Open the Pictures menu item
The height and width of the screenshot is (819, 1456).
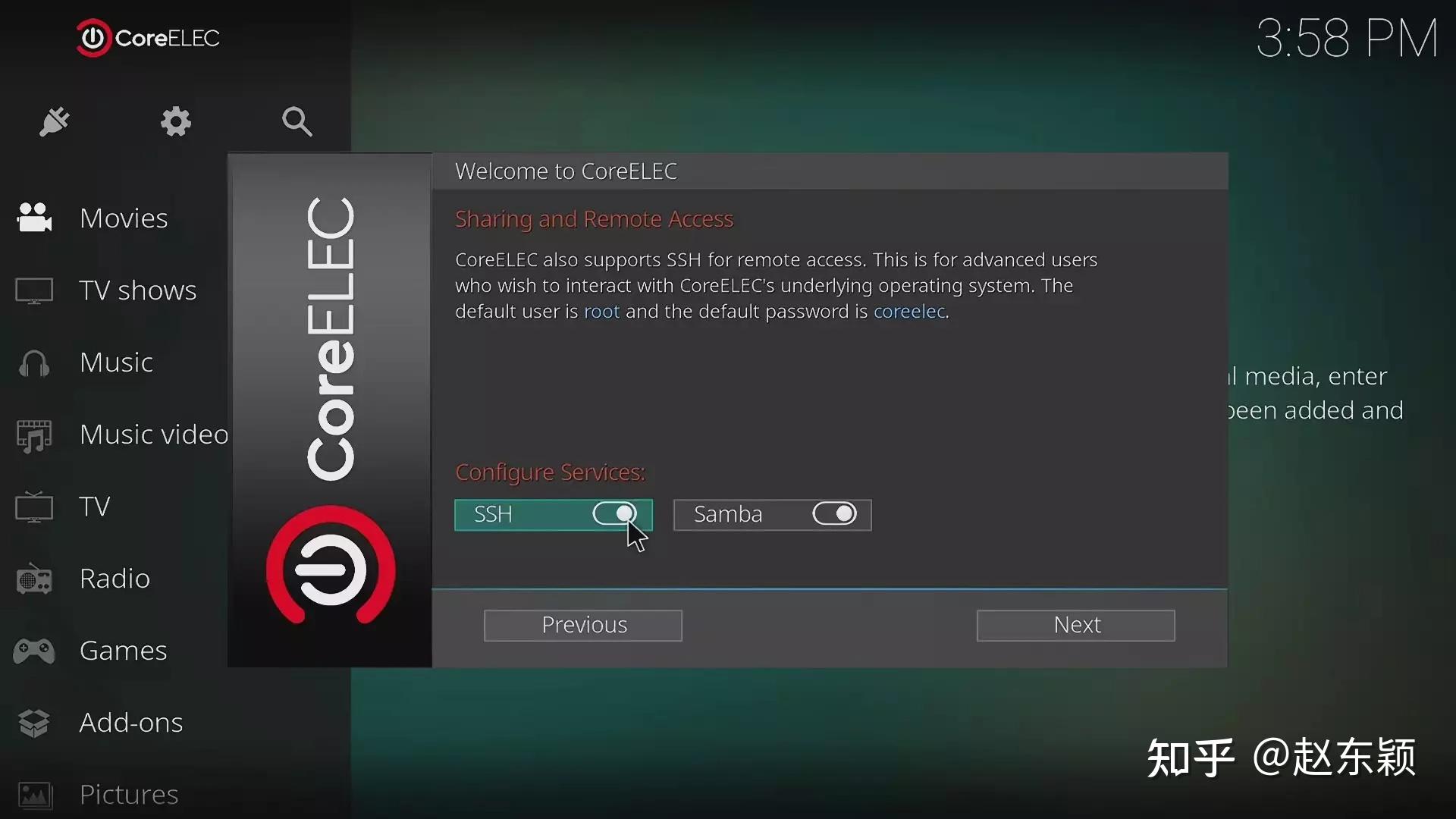tap(129, 794)
